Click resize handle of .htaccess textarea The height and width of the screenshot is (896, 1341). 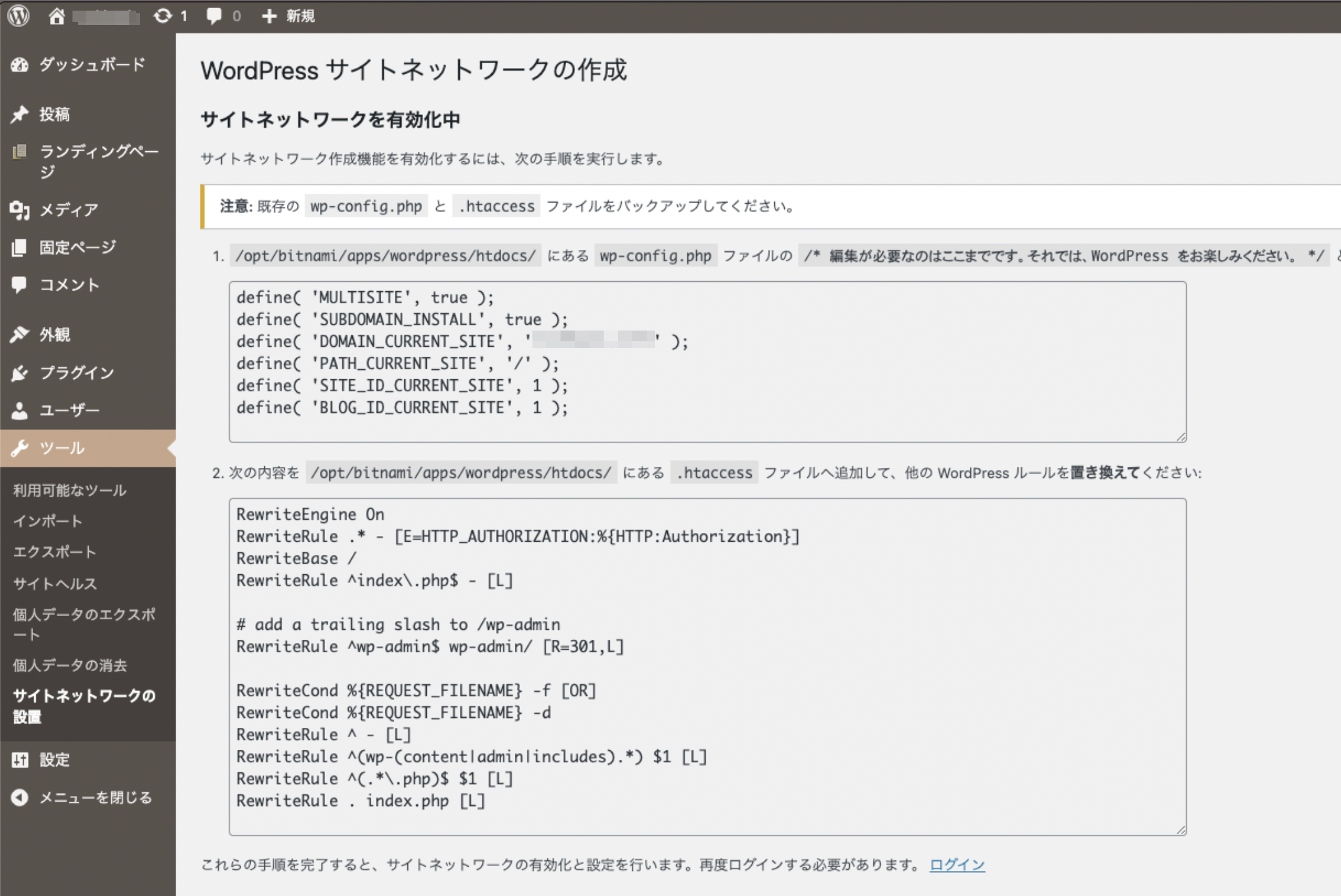coord(1180,830)
